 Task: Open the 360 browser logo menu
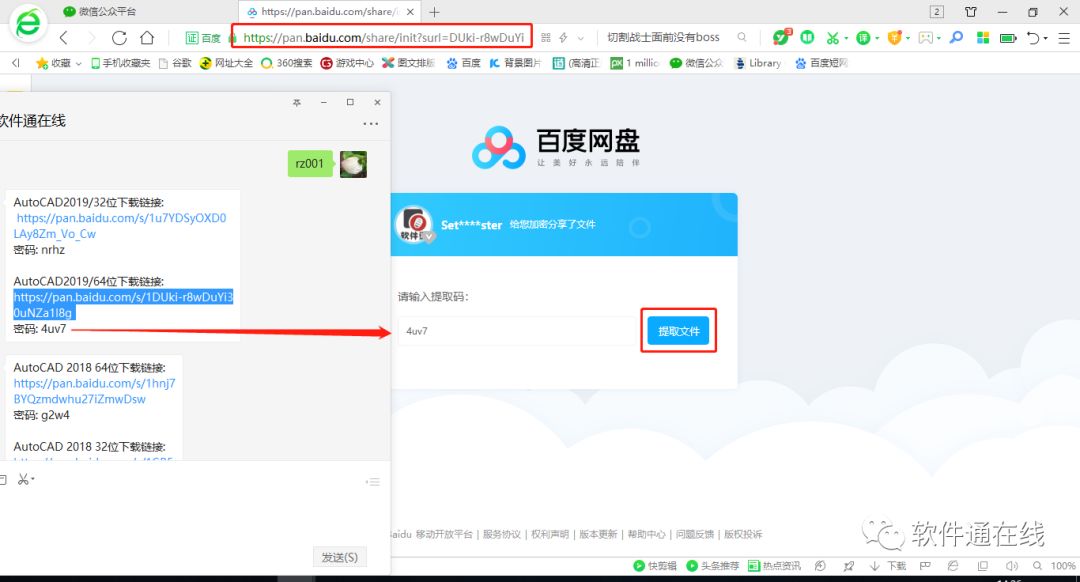coord(28,23)
